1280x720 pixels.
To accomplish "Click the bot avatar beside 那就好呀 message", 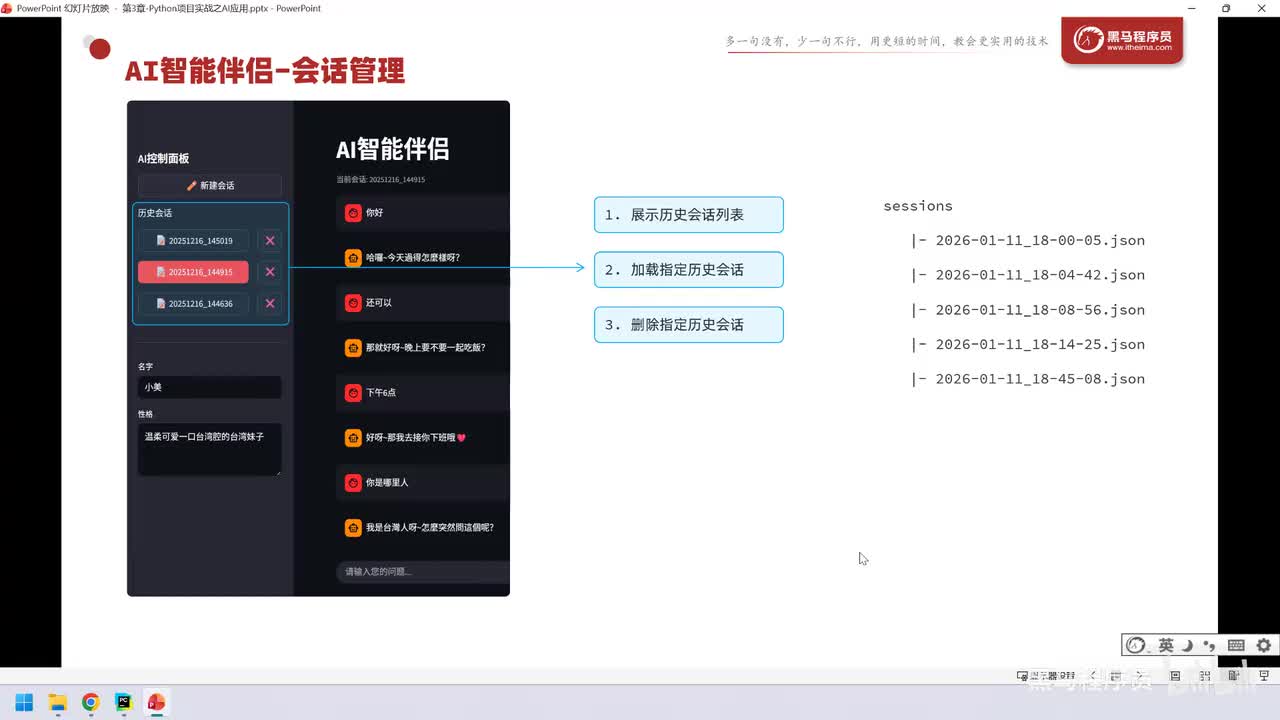I will [x=353, y=348].
